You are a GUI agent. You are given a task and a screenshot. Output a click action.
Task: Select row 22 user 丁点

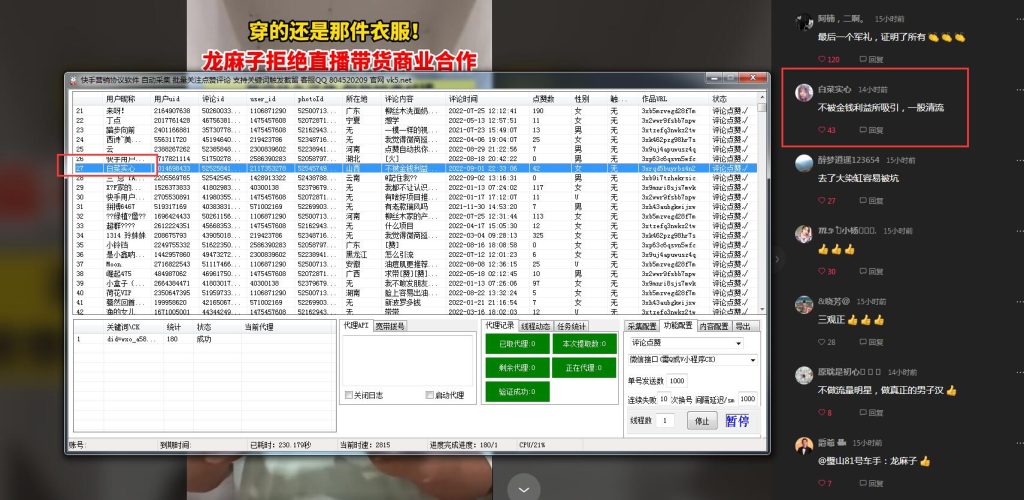(415, 121)
